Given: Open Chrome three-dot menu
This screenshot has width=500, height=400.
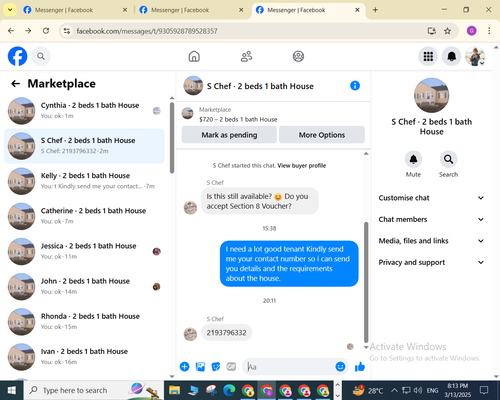Looking at the screenshot, I should [489, 31].
